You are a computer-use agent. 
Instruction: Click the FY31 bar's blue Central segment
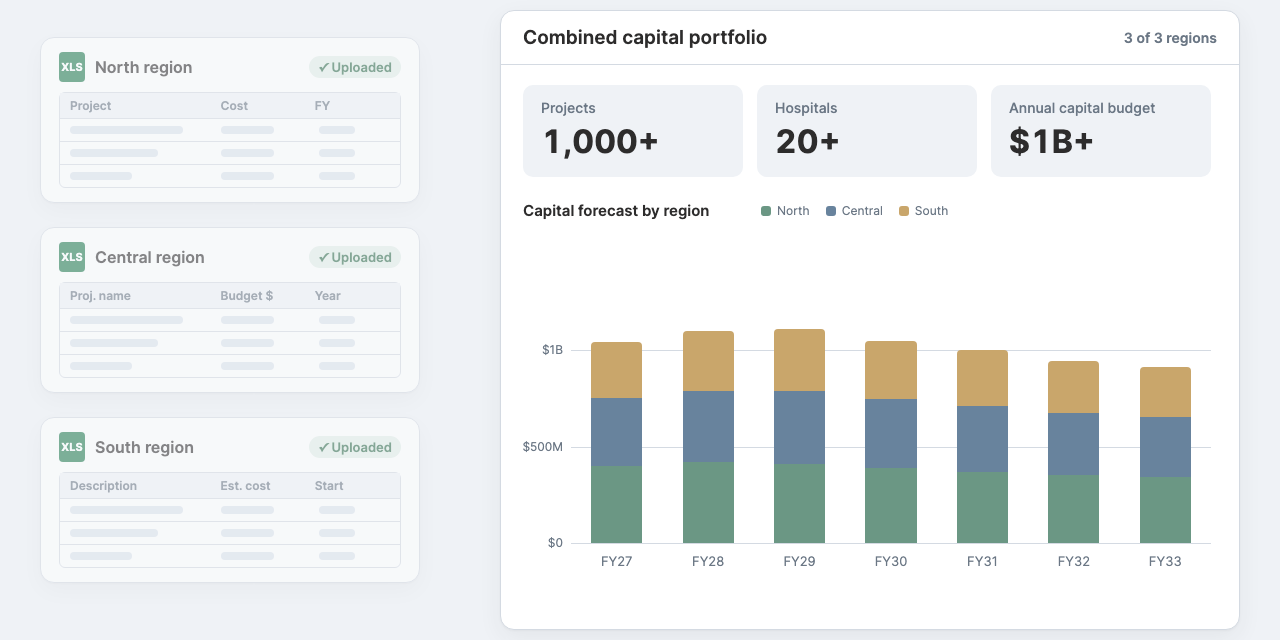pyautogui.click(x=982, y=439)
